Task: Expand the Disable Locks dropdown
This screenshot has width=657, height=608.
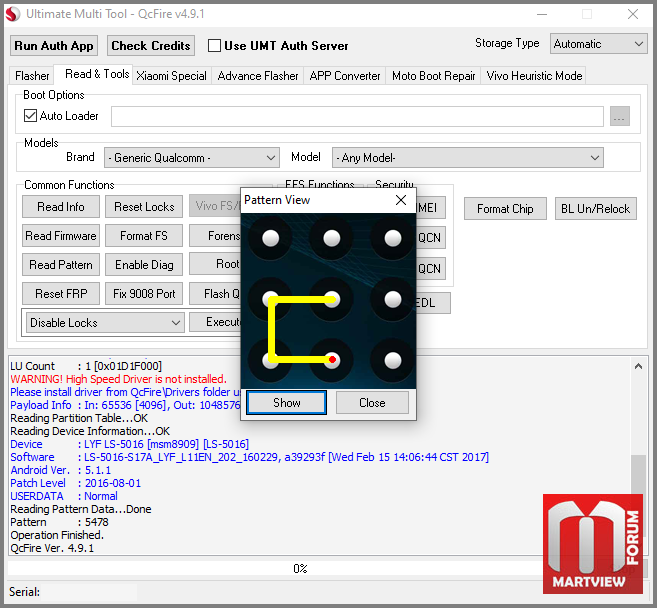Action: [x=105, y=323]
